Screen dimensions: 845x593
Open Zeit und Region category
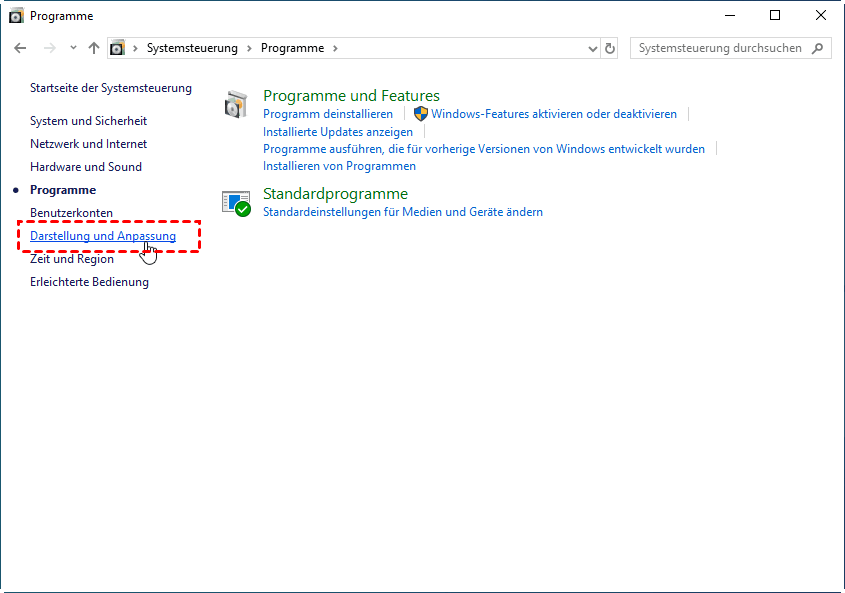click(72, 259)
